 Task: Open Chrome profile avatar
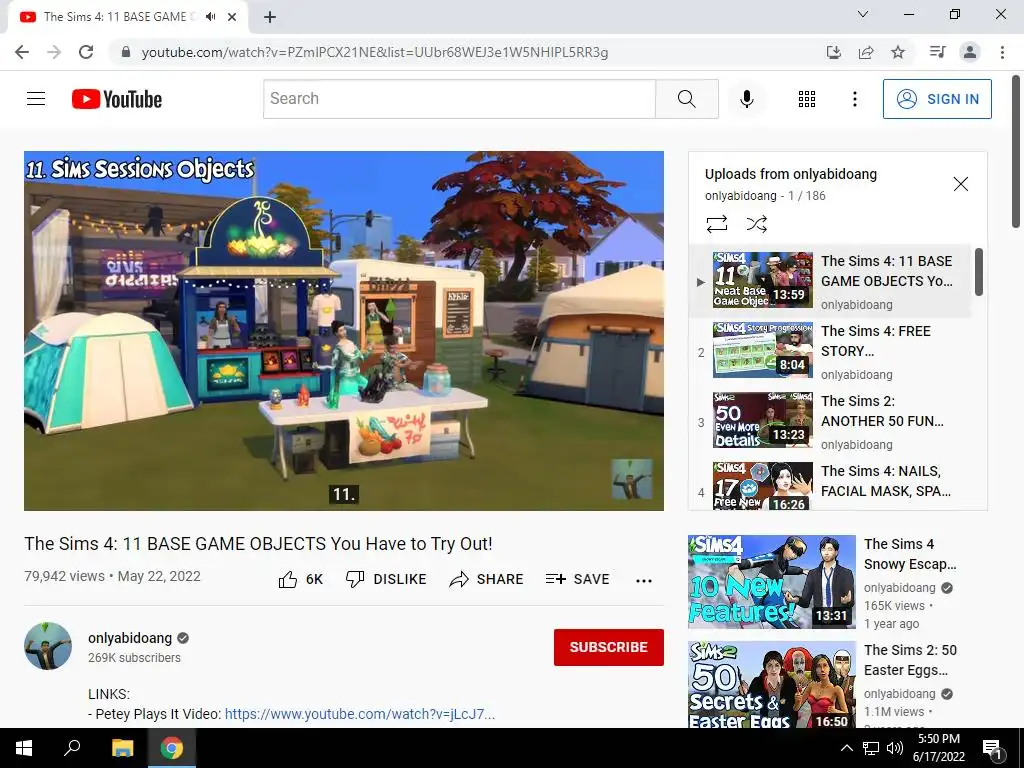[x=970, y=52]
